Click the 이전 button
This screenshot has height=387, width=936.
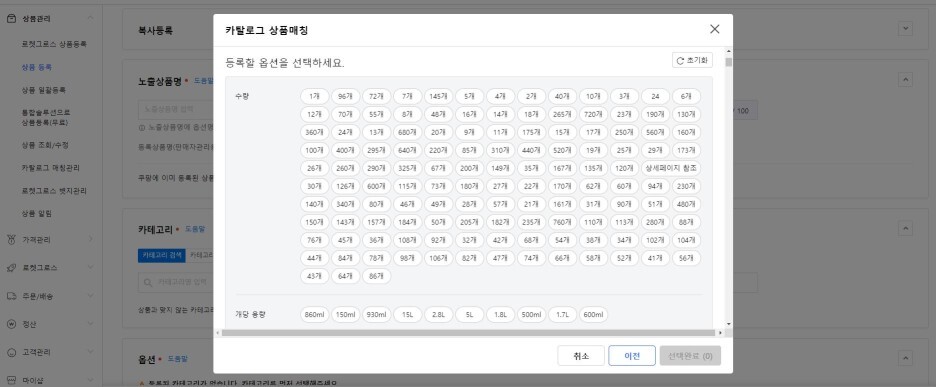(632, 356)
